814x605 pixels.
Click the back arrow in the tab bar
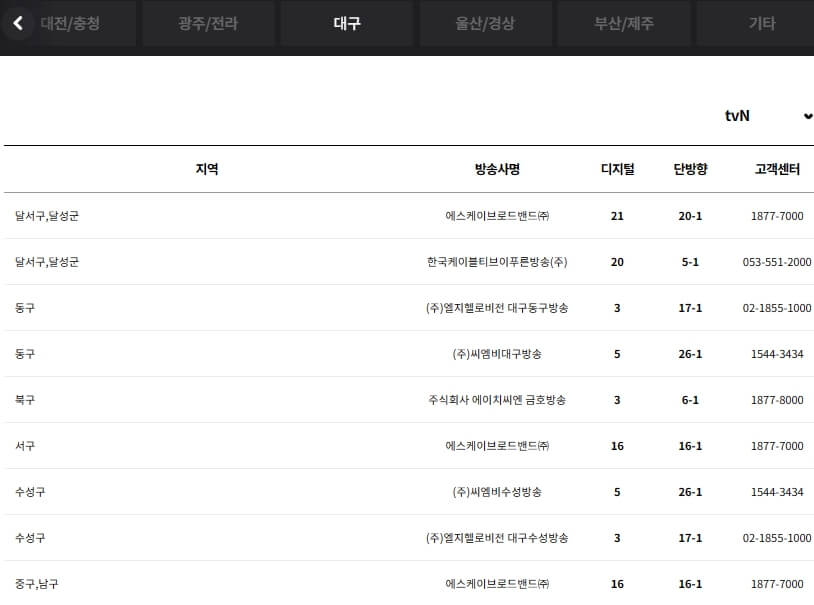coord(18,23)
